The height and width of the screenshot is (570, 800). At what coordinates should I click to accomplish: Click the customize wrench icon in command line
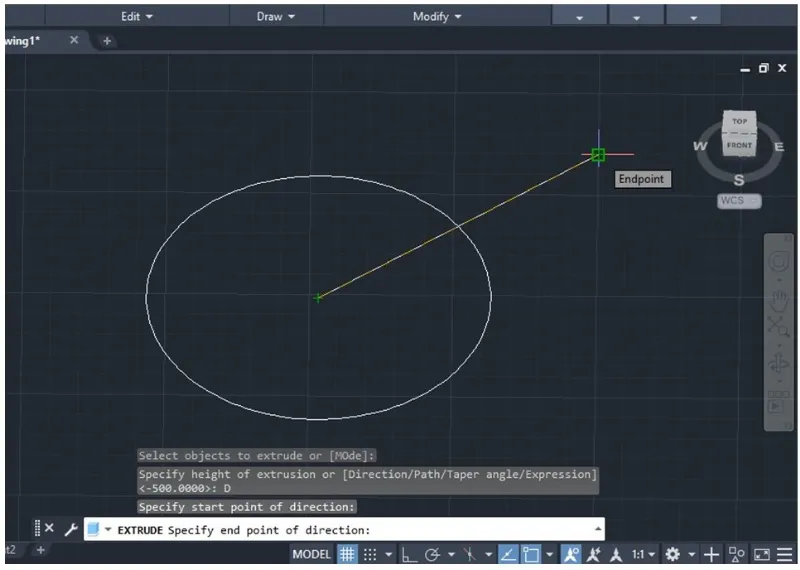(x=70, y=529)
